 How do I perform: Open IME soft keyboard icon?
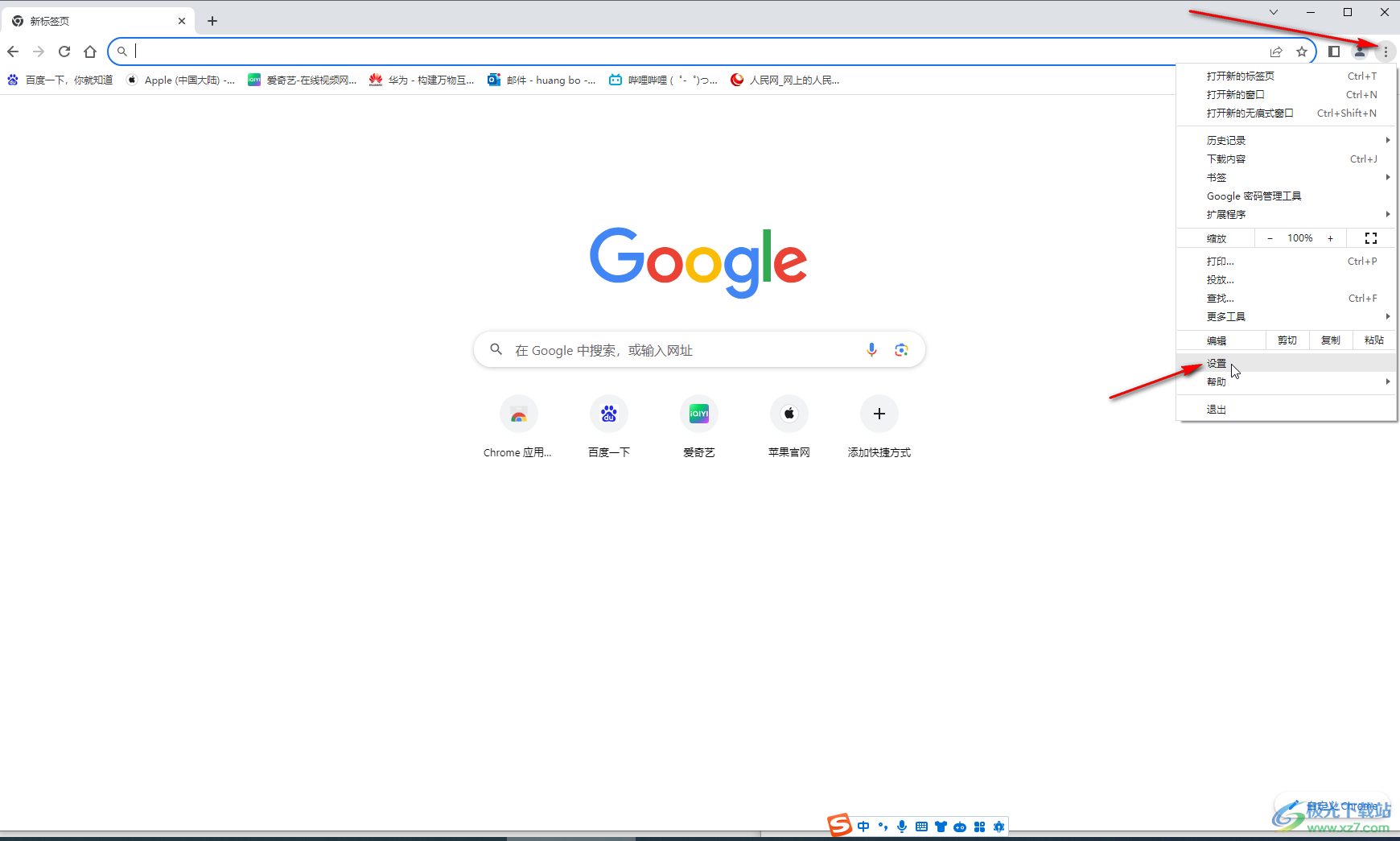pos(921,827)
